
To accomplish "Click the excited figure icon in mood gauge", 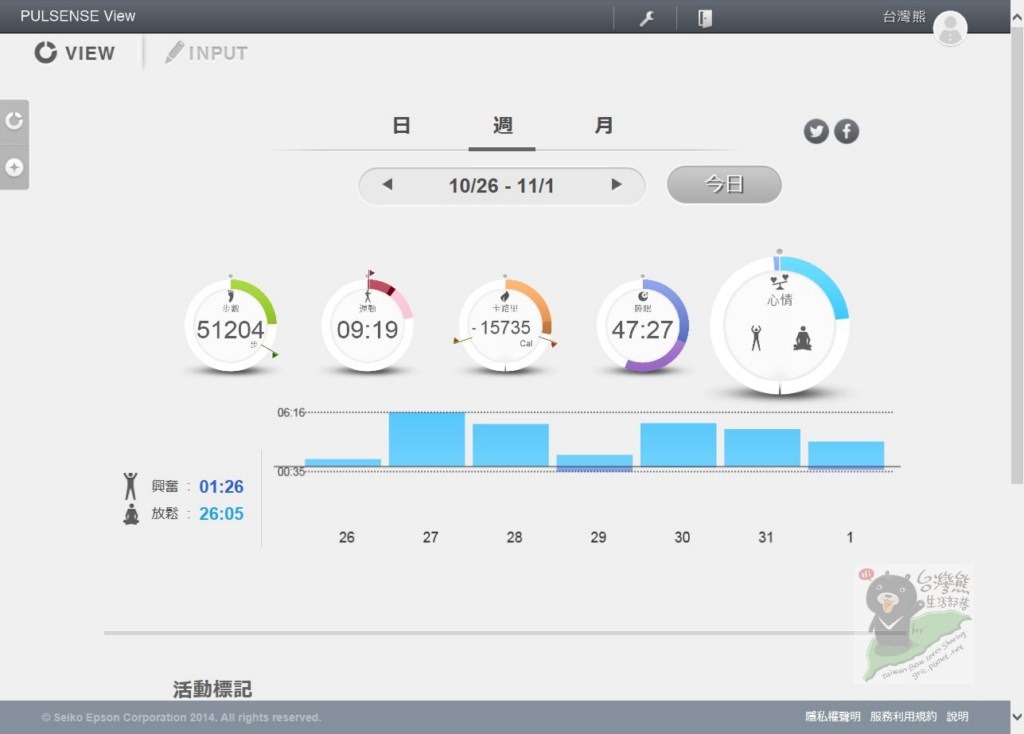I will coord(756,338).
